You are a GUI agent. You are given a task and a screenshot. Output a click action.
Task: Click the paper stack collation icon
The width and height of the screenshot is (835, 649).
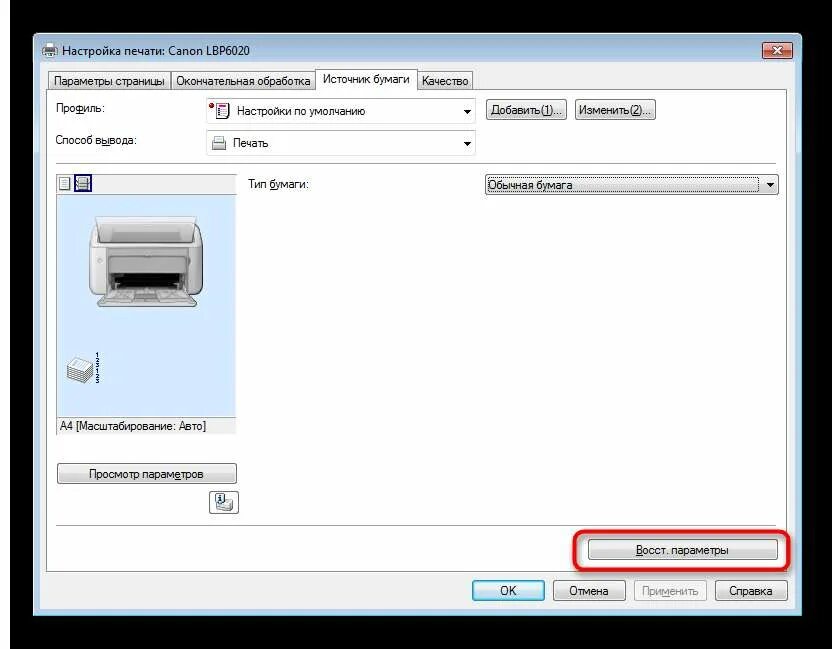84,368
